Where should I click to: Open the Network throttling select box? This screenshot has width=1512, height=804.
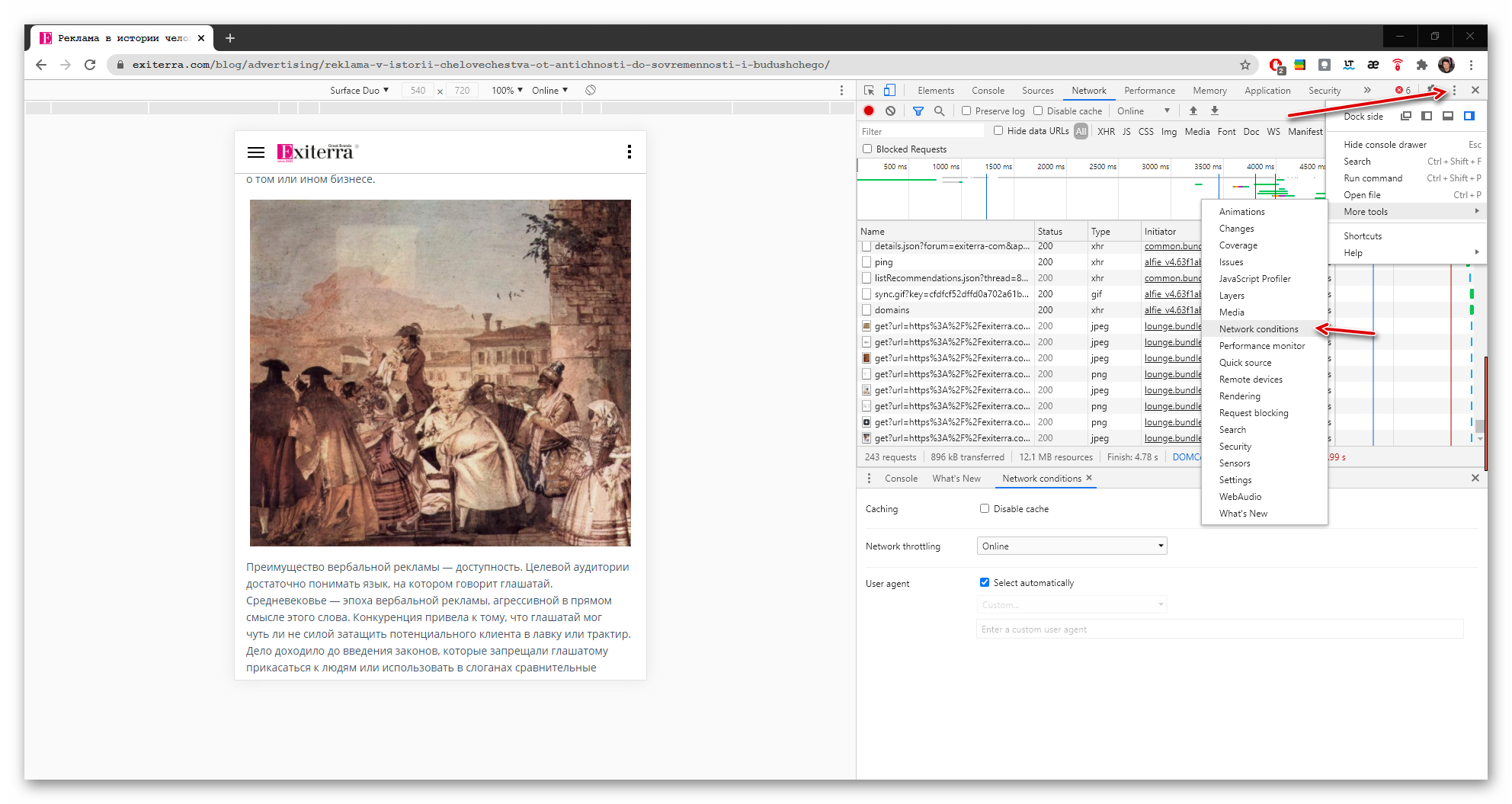1072,546
